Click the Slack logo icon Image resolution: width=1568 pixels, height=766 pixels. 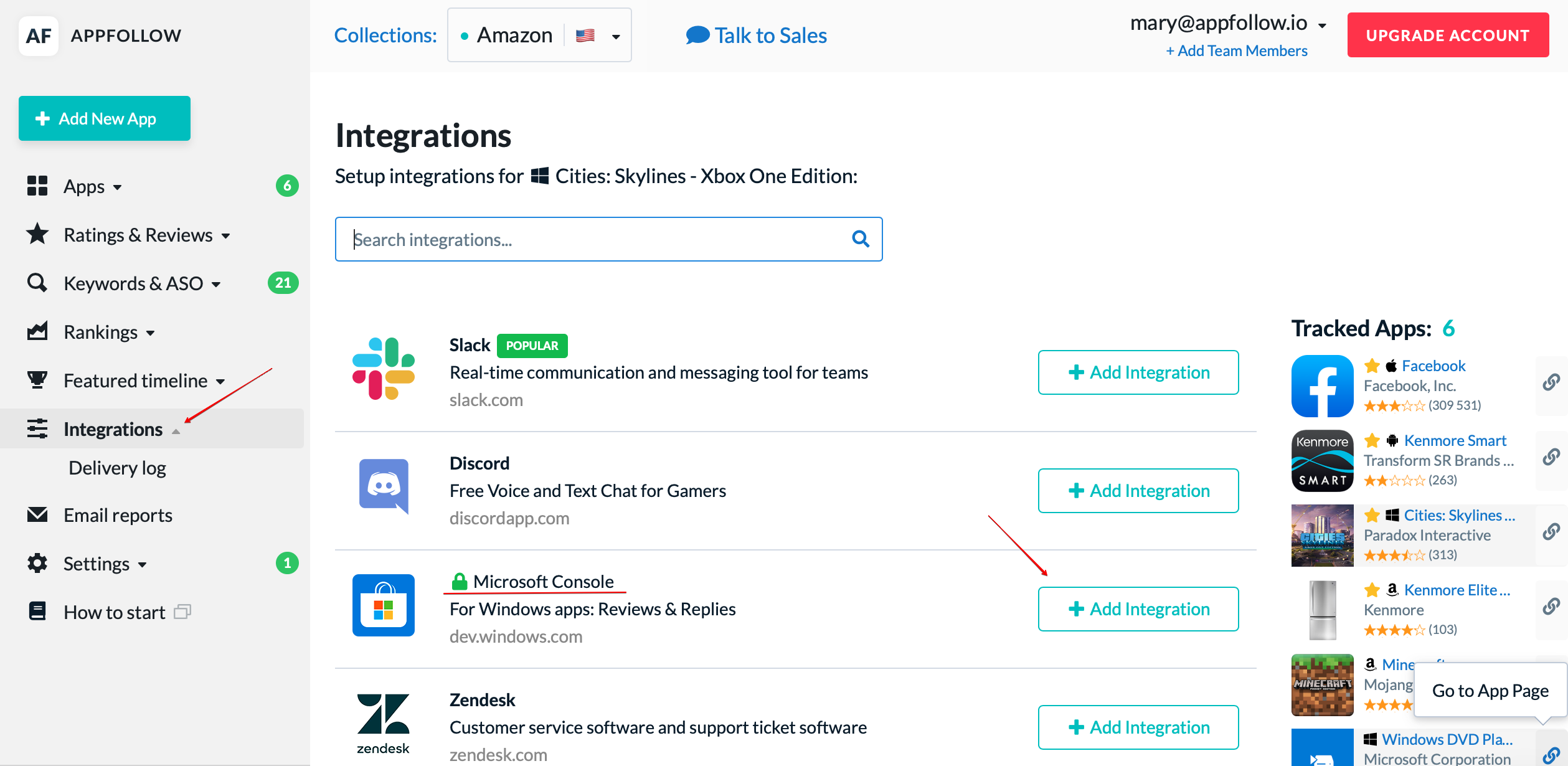pyautogui.click(x=384, y=369)
